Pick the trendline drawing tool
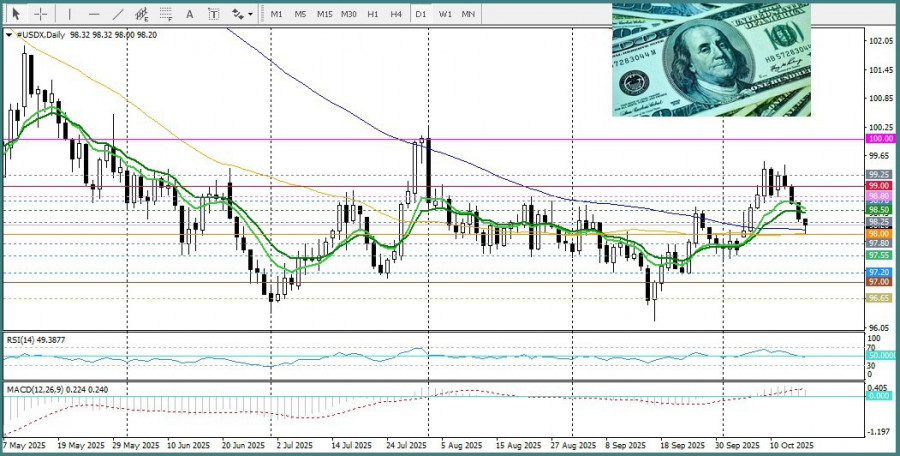Viewport: 900px width, 456px height. tap(118, 14)
